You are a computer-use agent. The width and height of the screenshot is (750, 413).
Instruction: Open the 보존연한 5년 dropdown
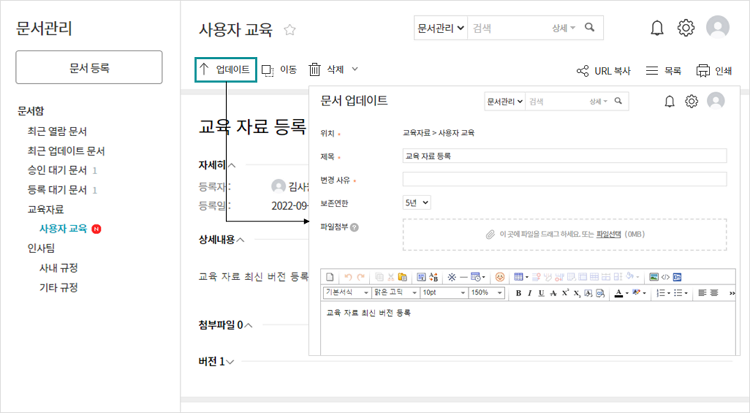tap(416, 202)
